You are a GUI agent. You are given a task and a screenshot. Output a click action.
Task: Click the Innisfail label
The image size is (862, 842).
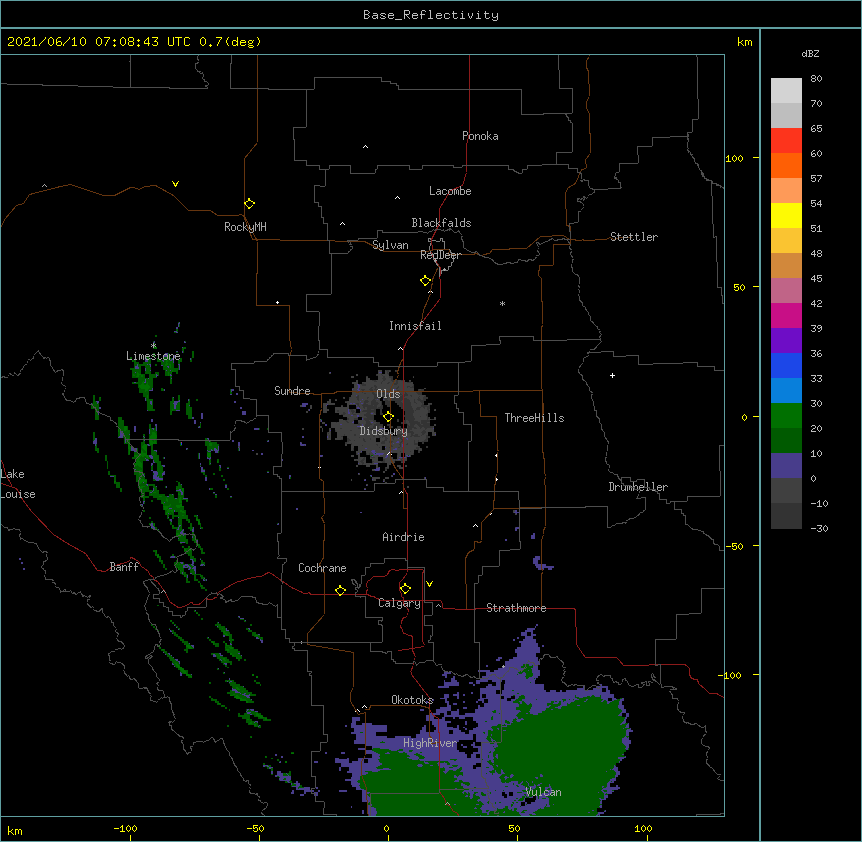click(x=415, y=326)
